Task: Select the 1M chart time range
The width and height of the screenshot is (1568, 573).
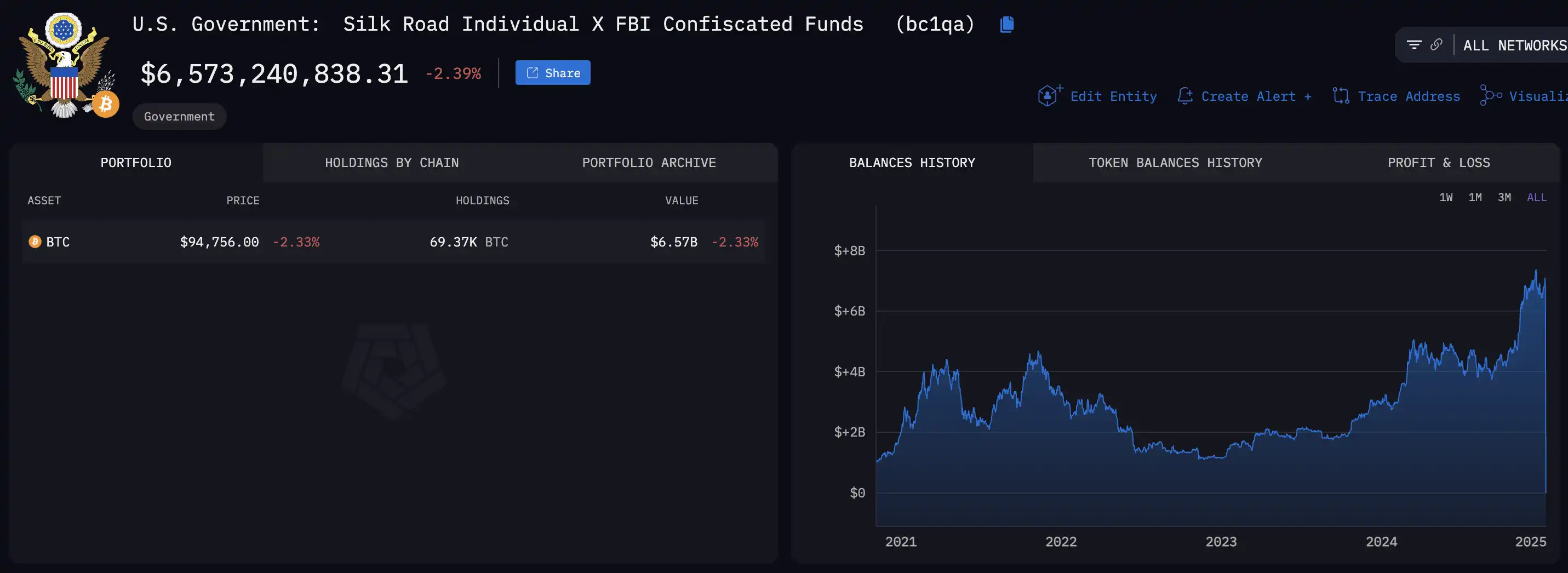Action: [1475, 197]
